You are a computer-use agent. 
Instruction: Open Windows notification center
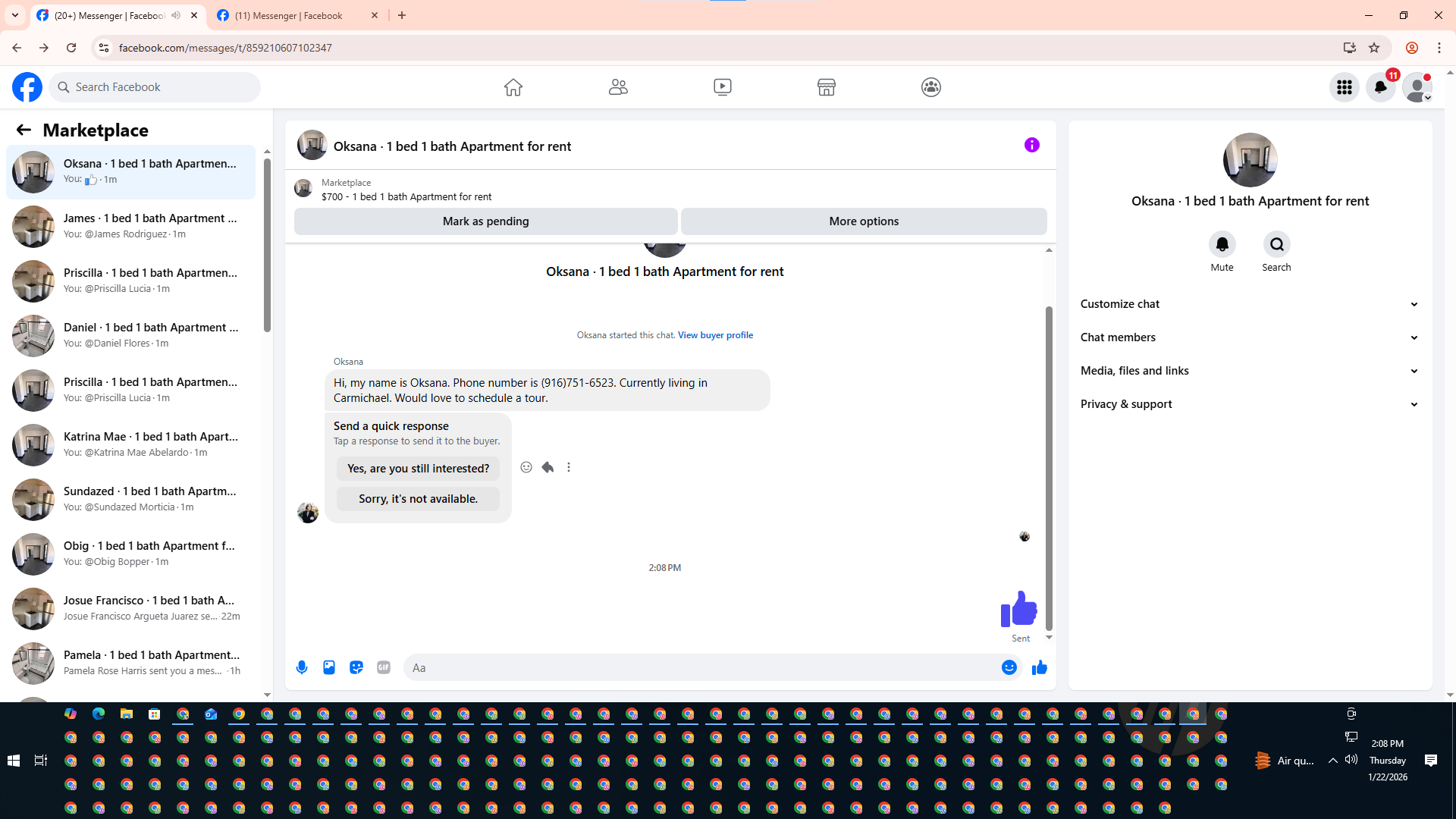[1431, 761]
